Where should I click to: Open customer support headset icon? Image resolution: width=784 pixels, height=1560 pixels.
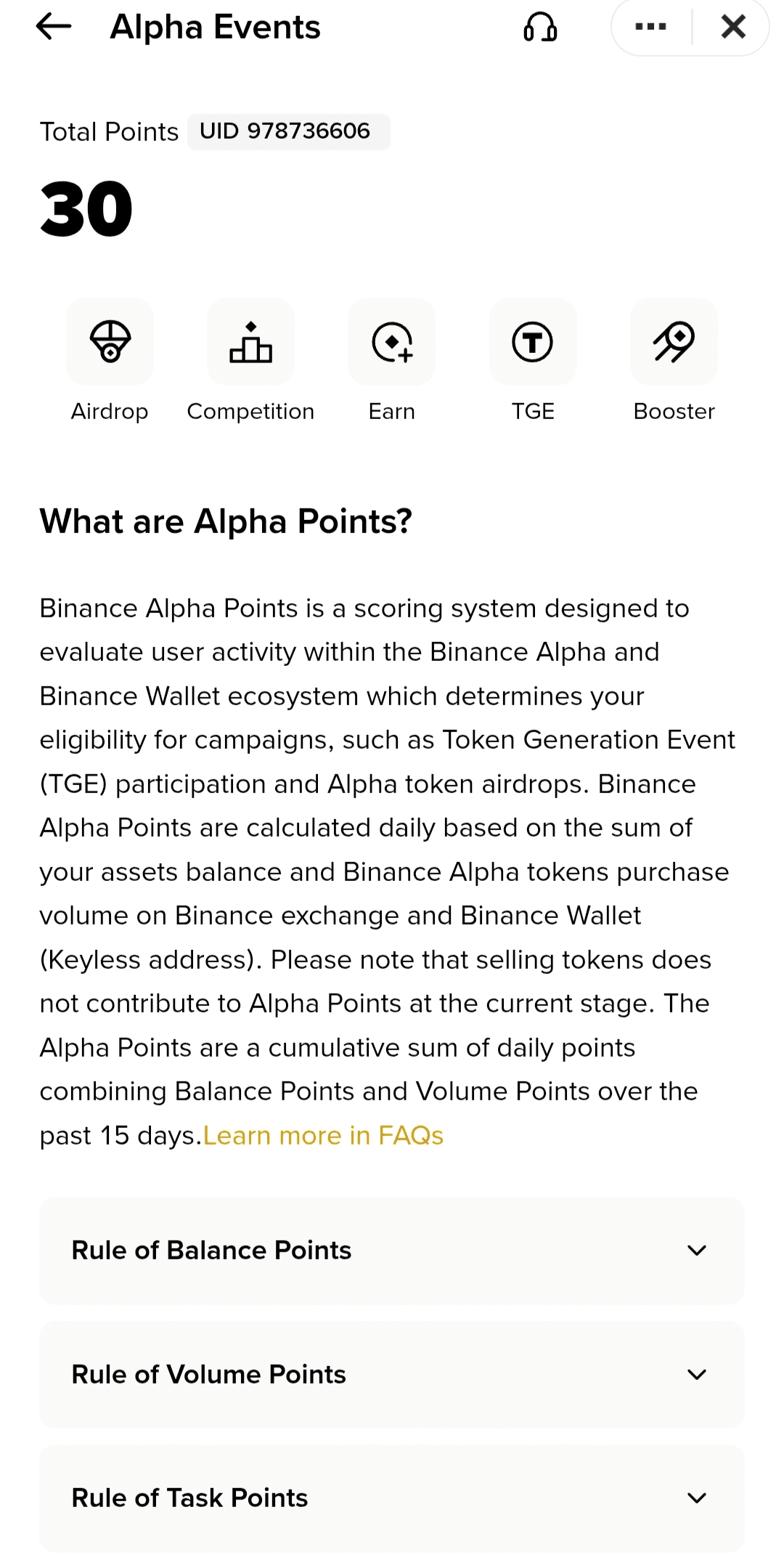pyautogui.click(x=540, y=28)
